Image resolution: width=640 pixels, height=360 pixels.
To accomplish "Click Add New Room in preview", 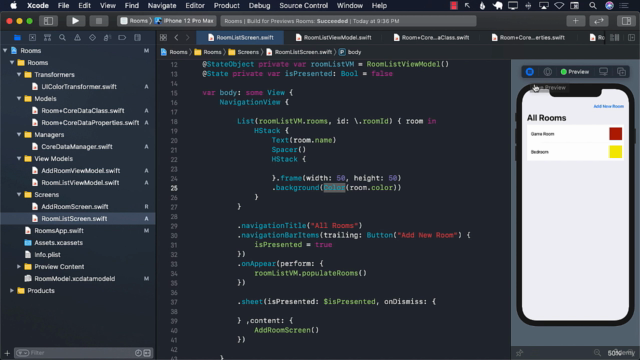I will pos(608,106).
